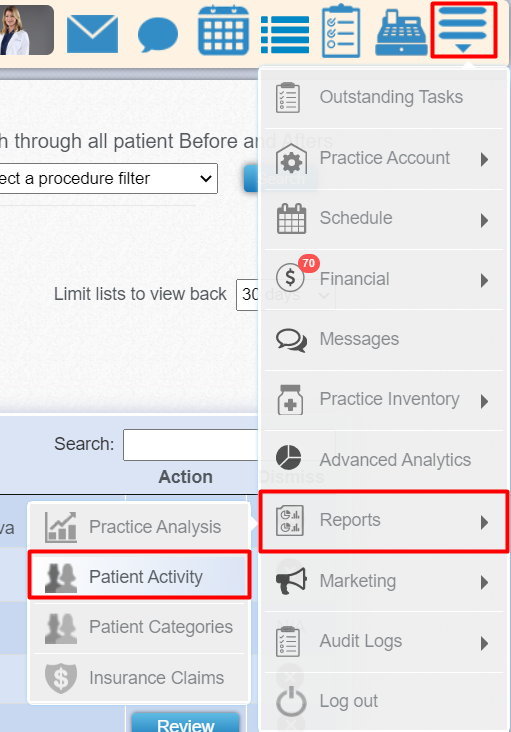Open the mail envelope icon in the toolbar
511x732 pixels.
(92, 34)
